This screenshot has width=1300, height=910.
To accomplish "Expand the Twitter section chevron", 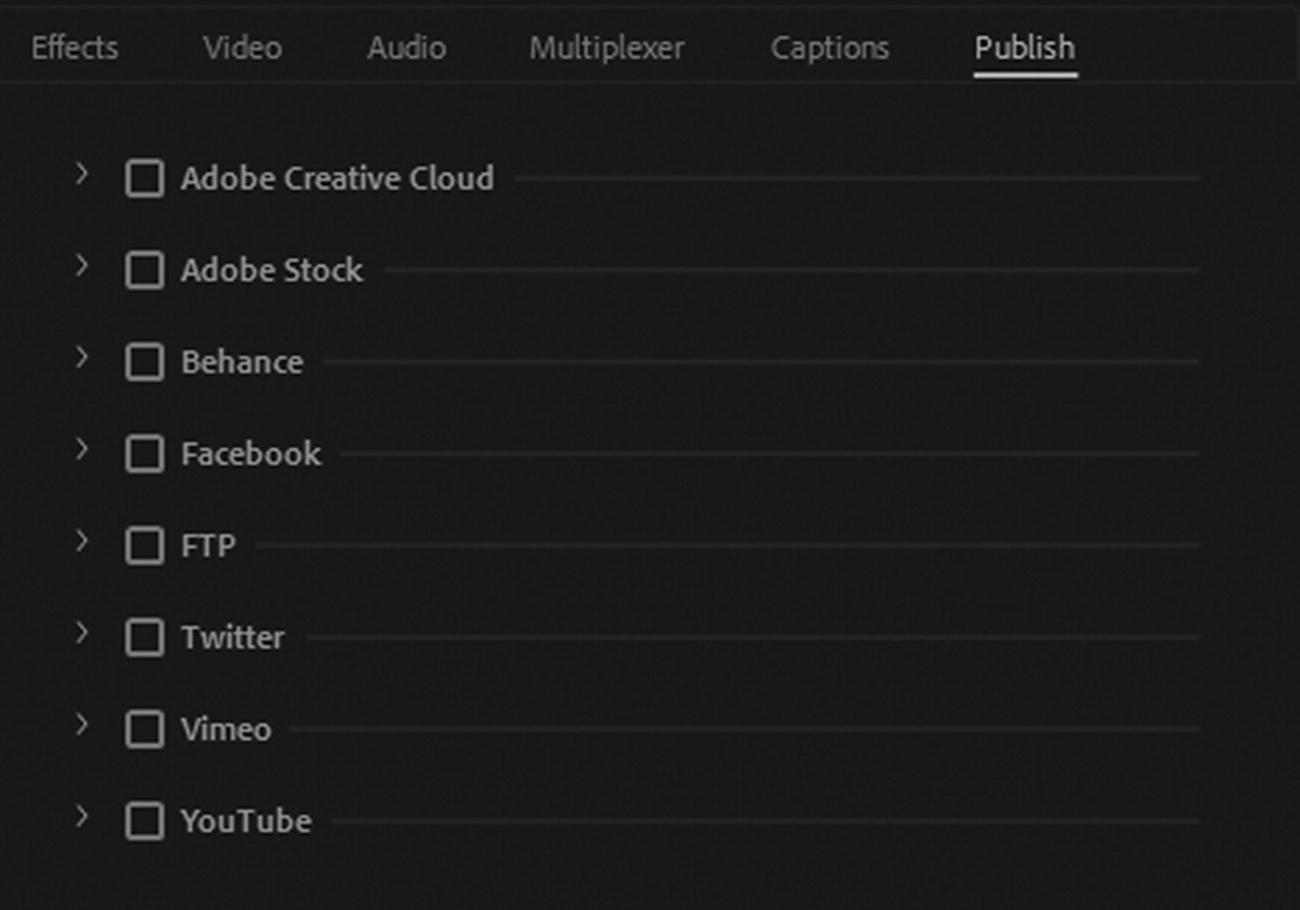I will (82, 634).
